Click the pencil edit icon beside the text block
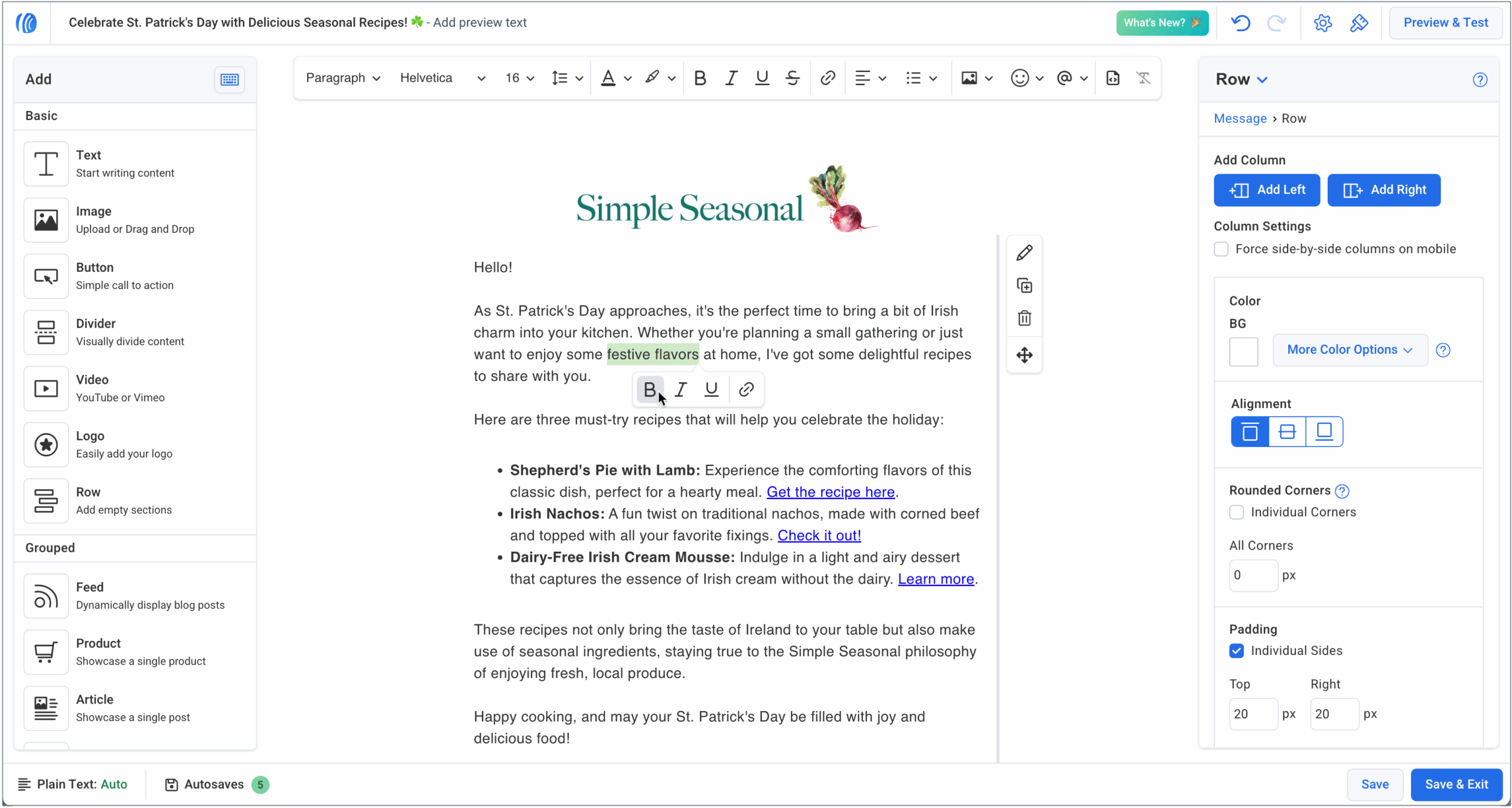1512x808 pixels. (1024, 253)
